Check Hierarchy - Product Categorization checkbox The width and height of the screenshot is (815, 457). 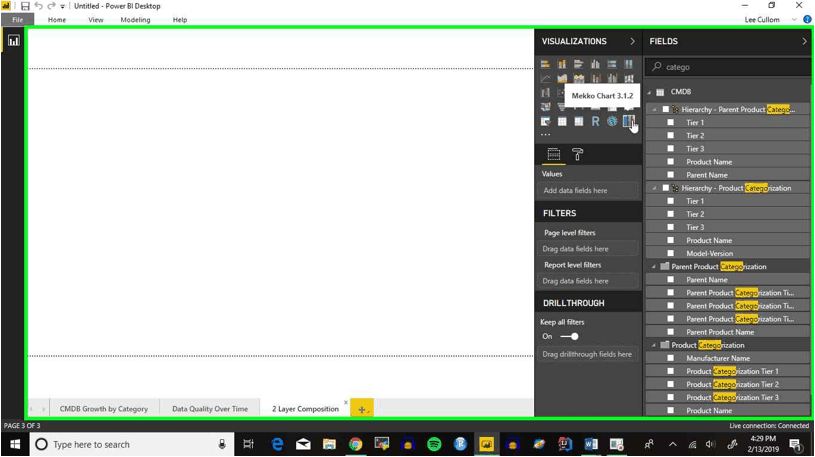665,188
